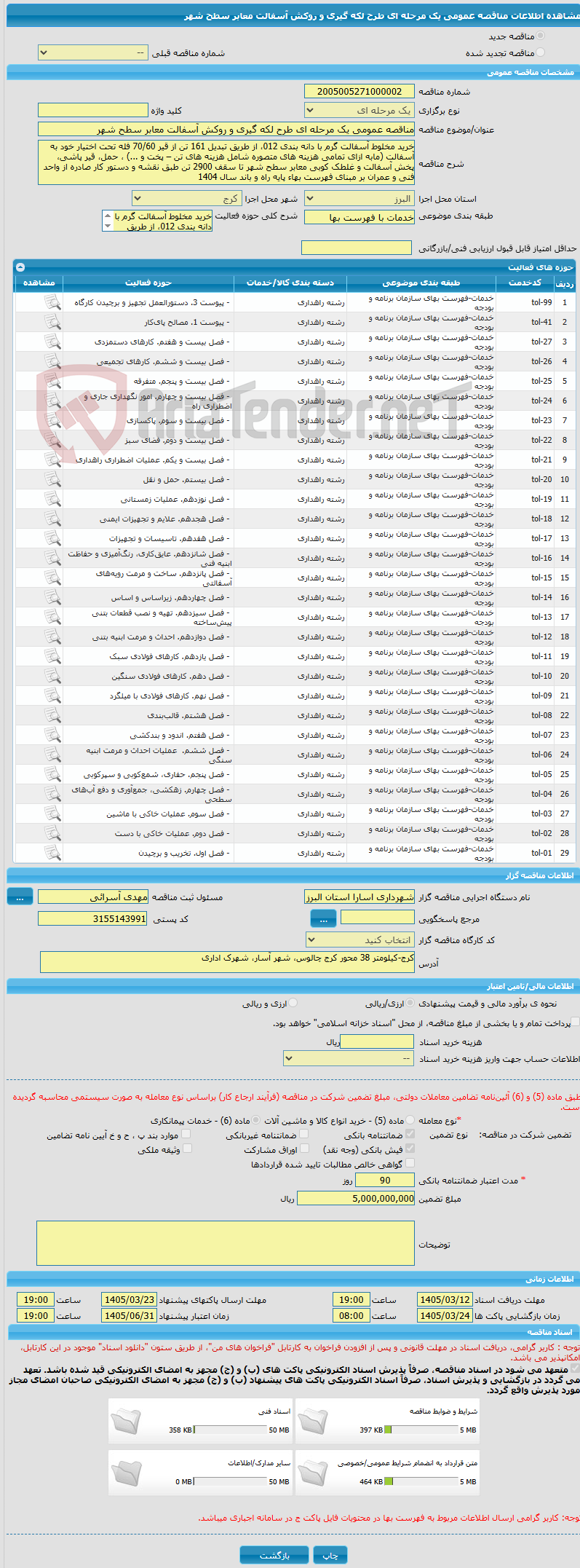
Task: Click بازگشت button
Action: tap(274, 1555)
